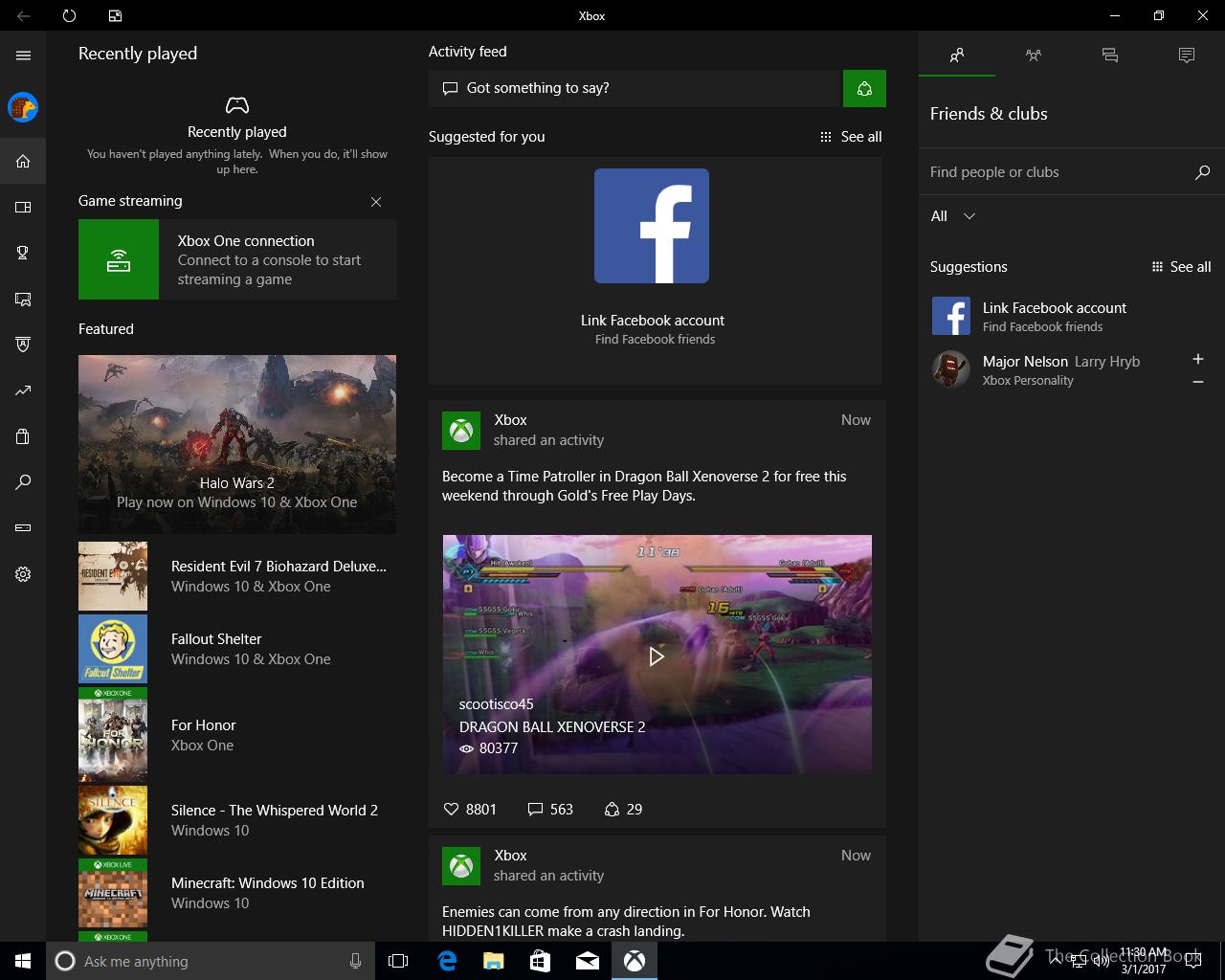The image size is (1225, 980).
Task: Play the Dragon Ball Xenoverse video
Action: 657,657
